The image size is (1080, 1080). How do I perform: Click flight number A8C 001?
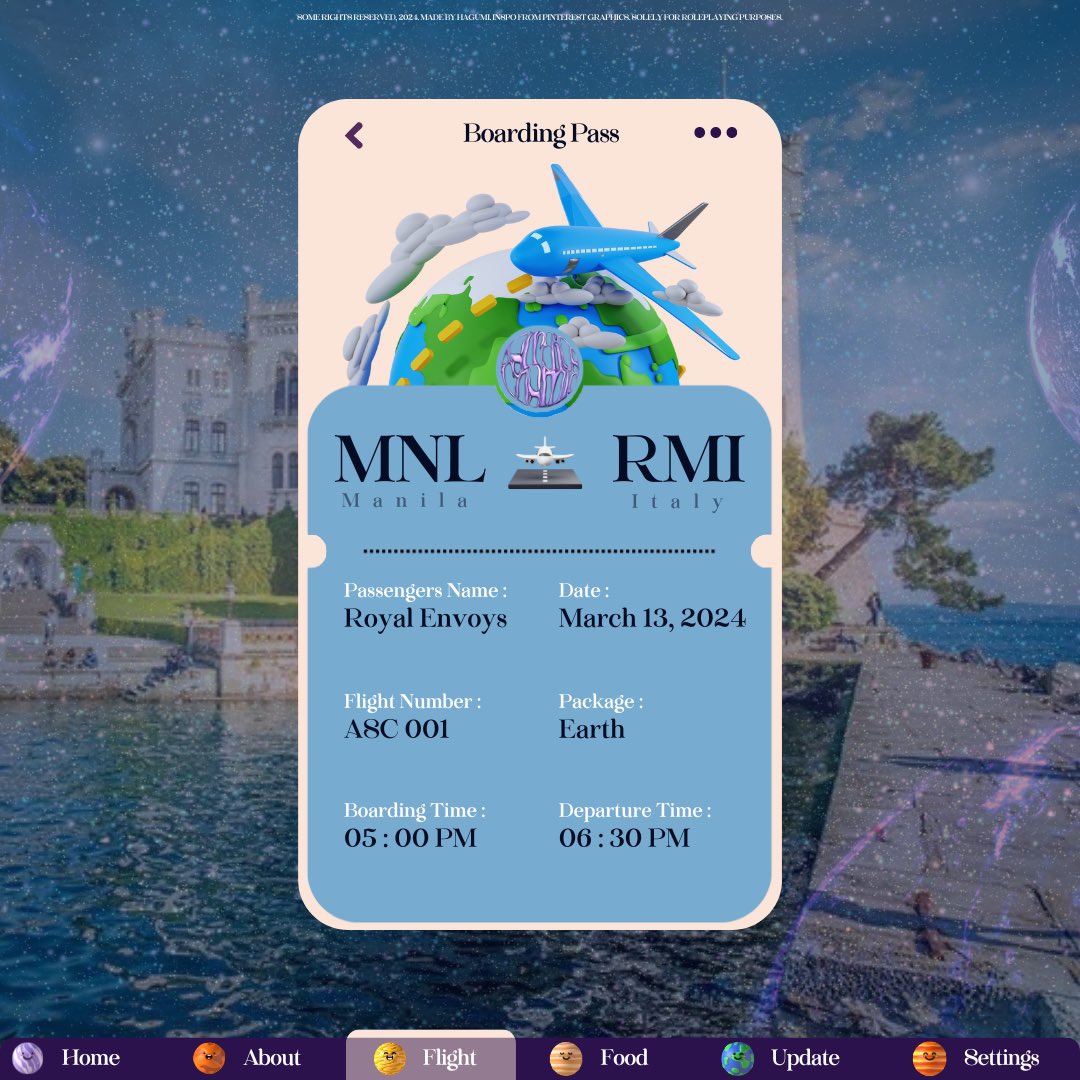397,729
